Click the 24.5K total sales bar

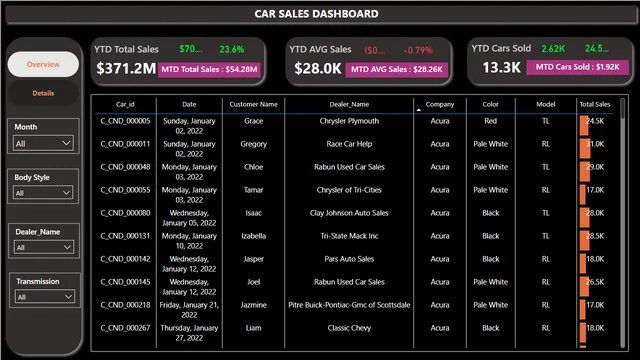click(584, 126)
